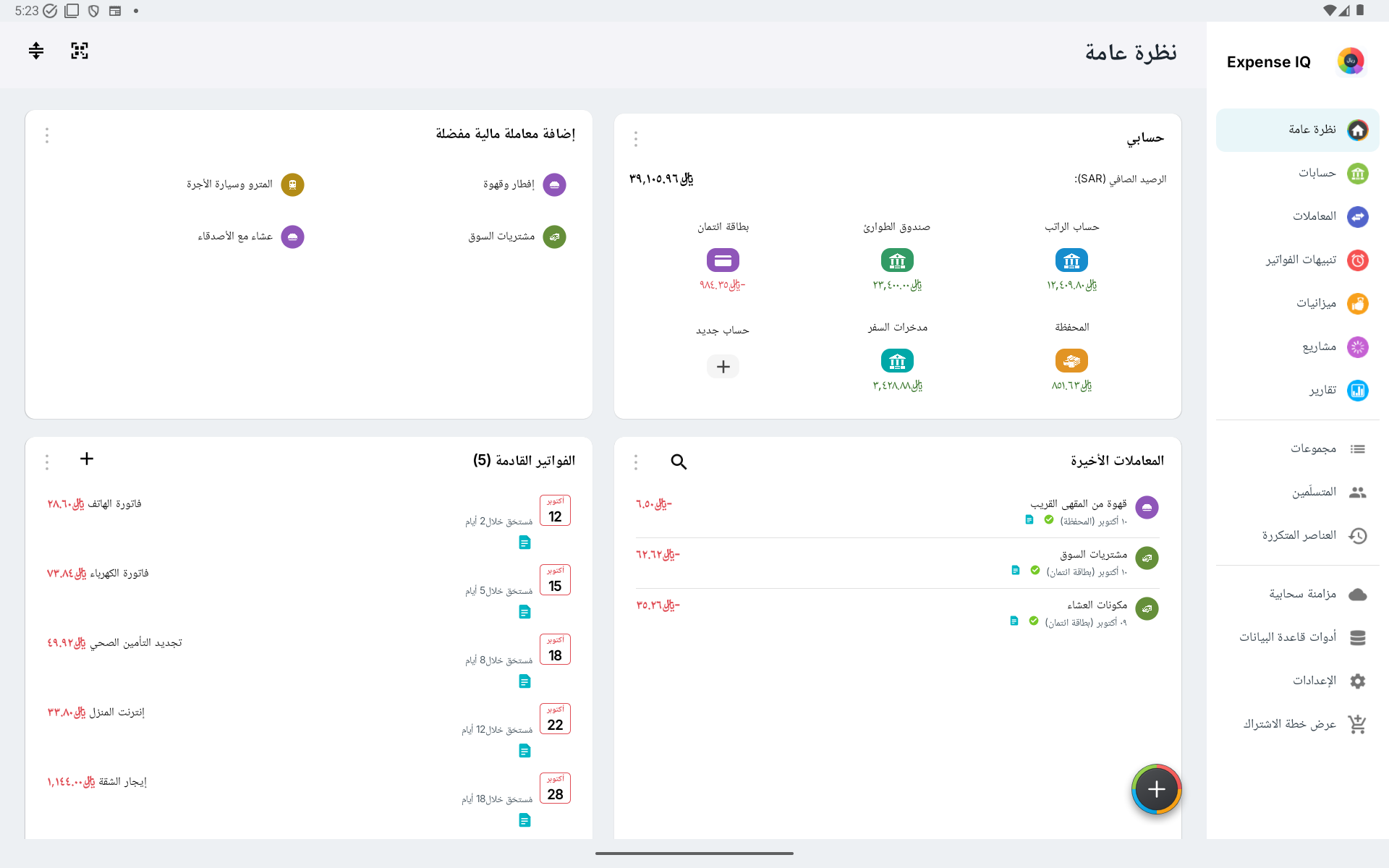
Task: Tap the battery indicator in status bar
Action: tap(1360, 10)
